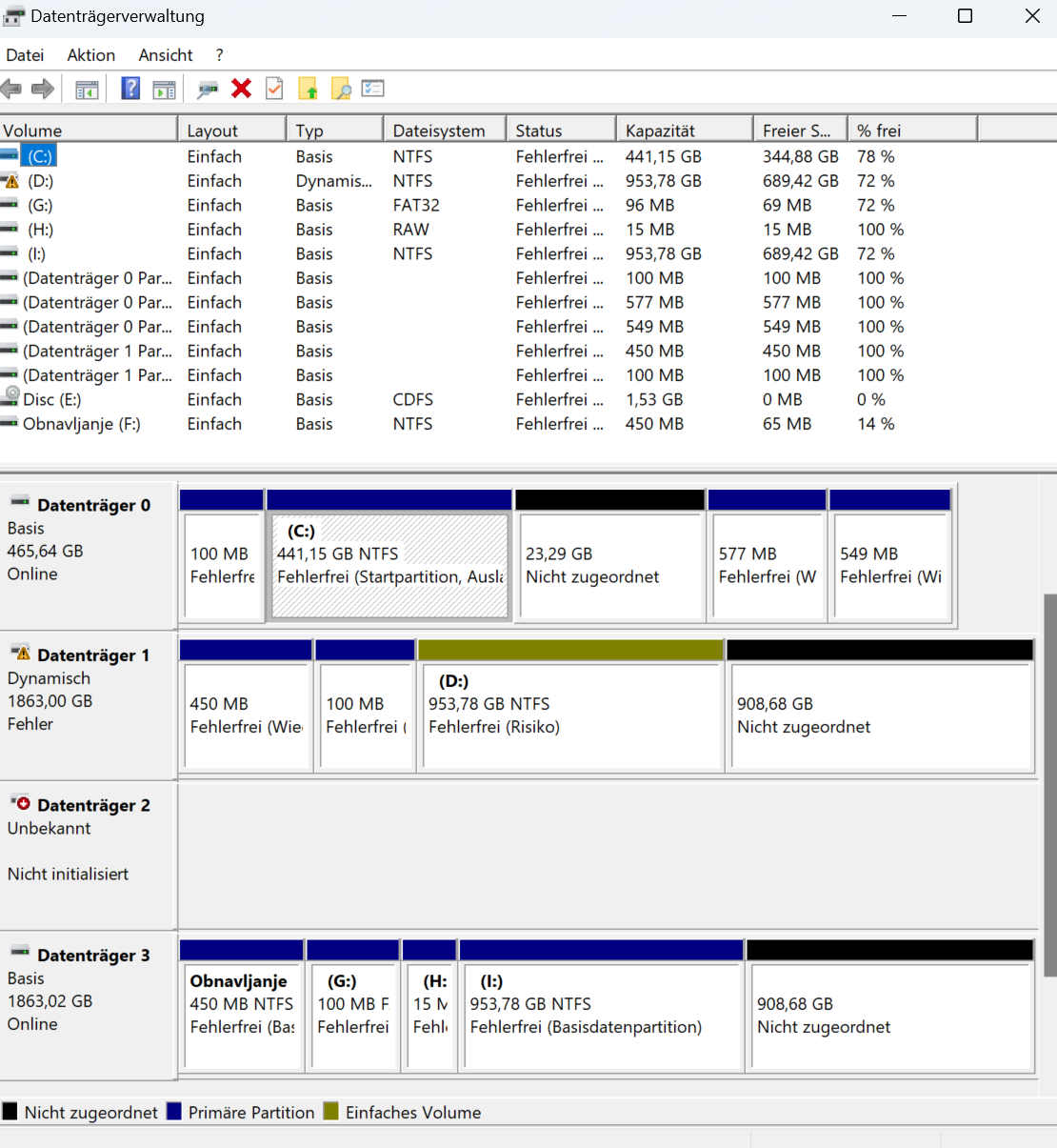Viewport: 1057px width, 1148px height.
Task: Select the (G:) 100 MB partition block
Action: (352, 1006)
